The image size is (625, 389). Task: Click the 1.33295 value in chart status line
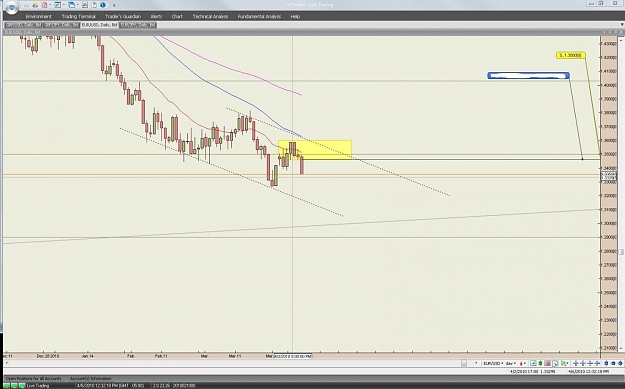pyautogui.click(x=548, y=371)
